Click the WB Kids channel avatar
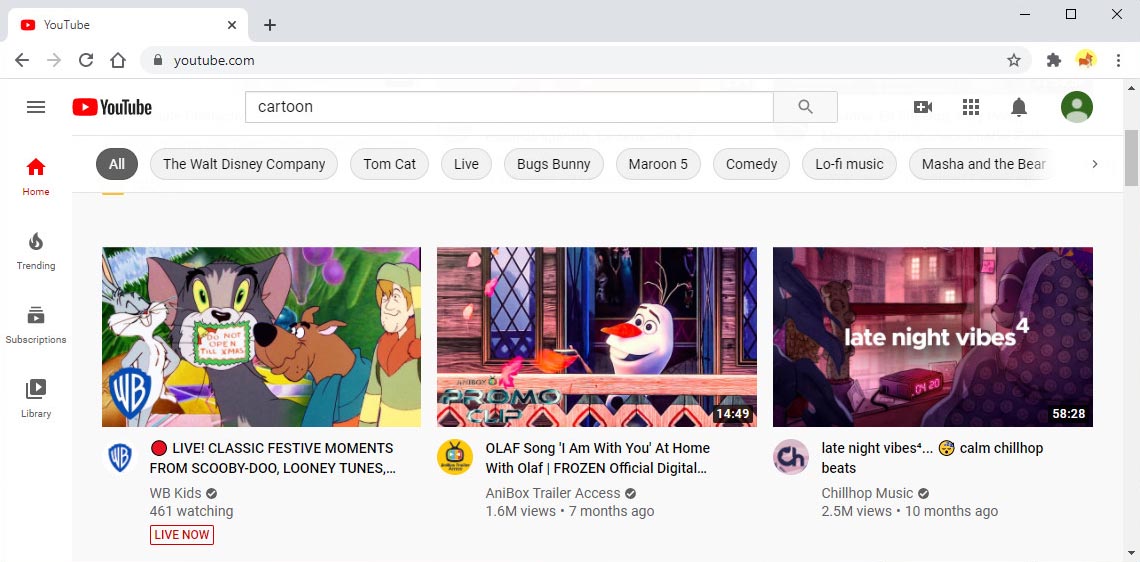Viewport: 1140px width, 562px height. point(120,457)
